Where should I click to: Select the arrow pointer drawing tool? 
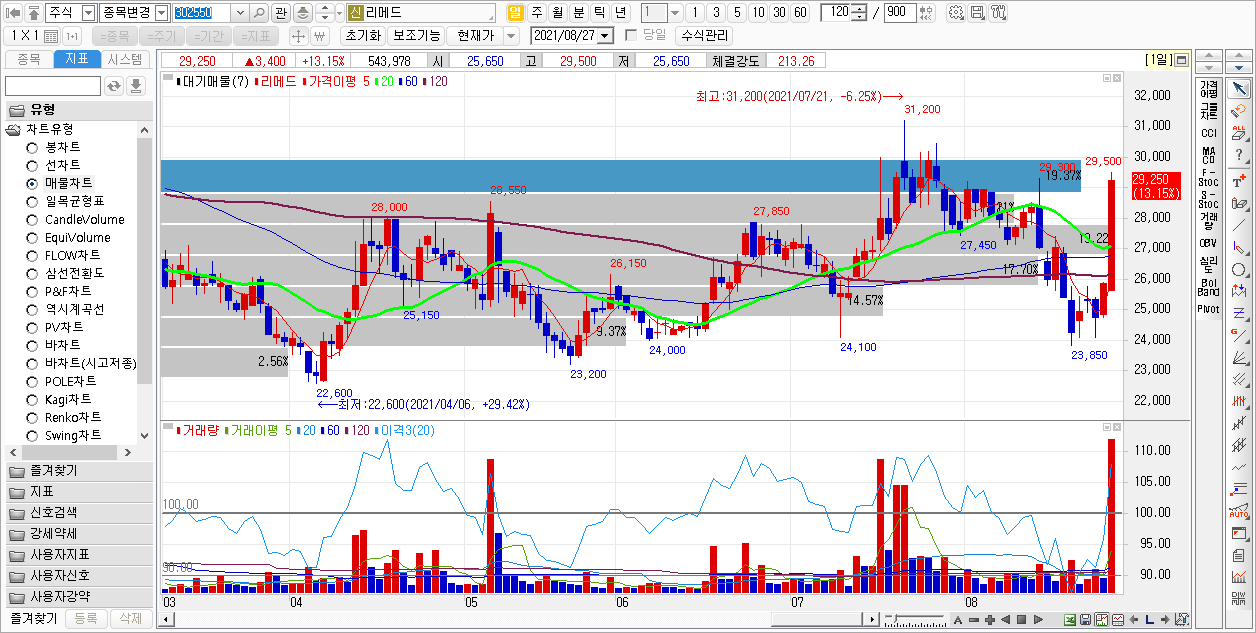point(1239,89)
